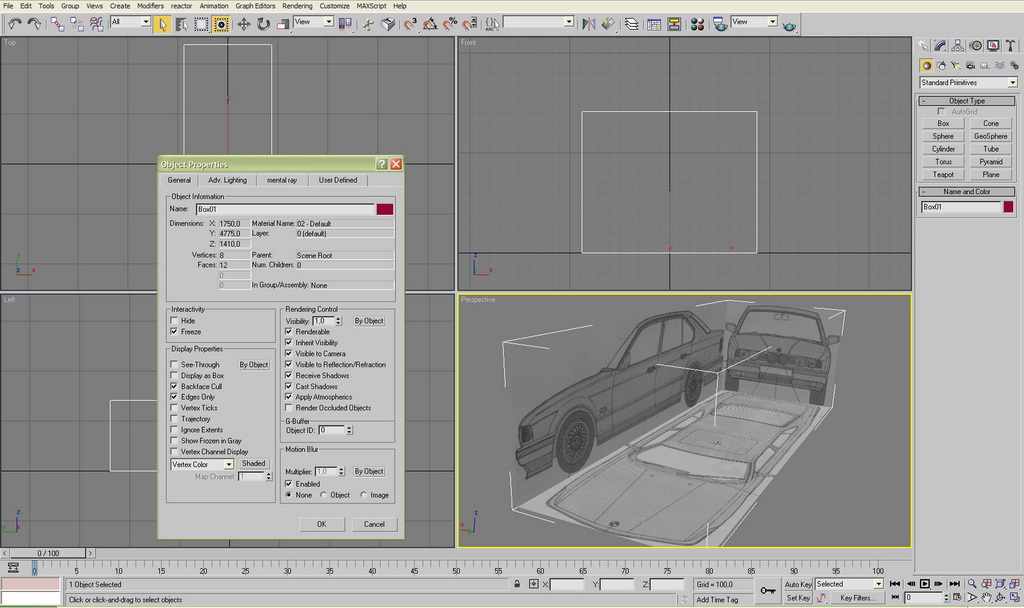The image size is (1024, 608).
Task: Open the Utilities hammer panel icon
Action: [1009, 46]
